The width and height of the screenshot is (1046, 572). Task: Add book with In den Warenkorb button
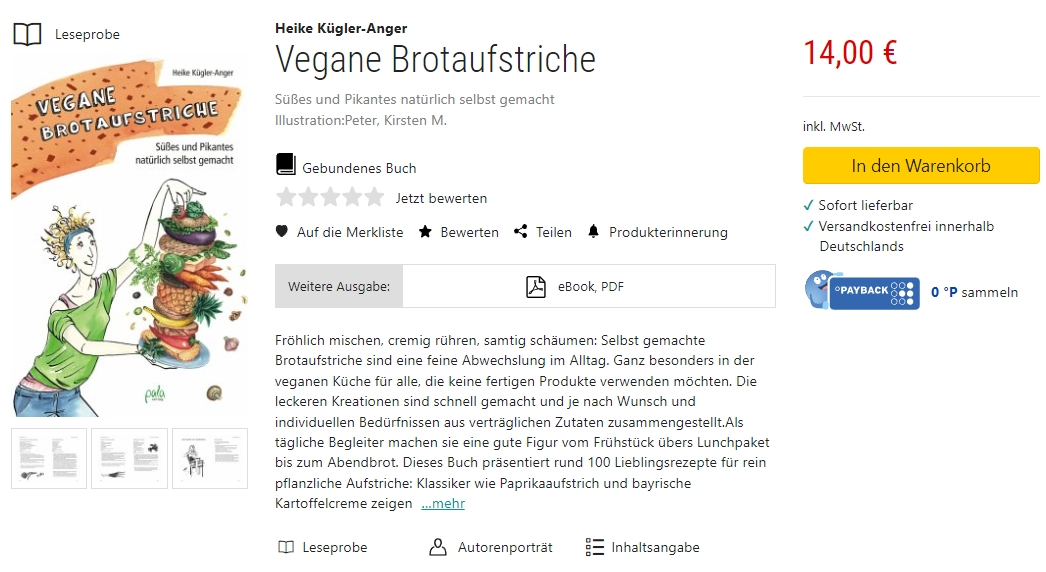tap(921, 166)
